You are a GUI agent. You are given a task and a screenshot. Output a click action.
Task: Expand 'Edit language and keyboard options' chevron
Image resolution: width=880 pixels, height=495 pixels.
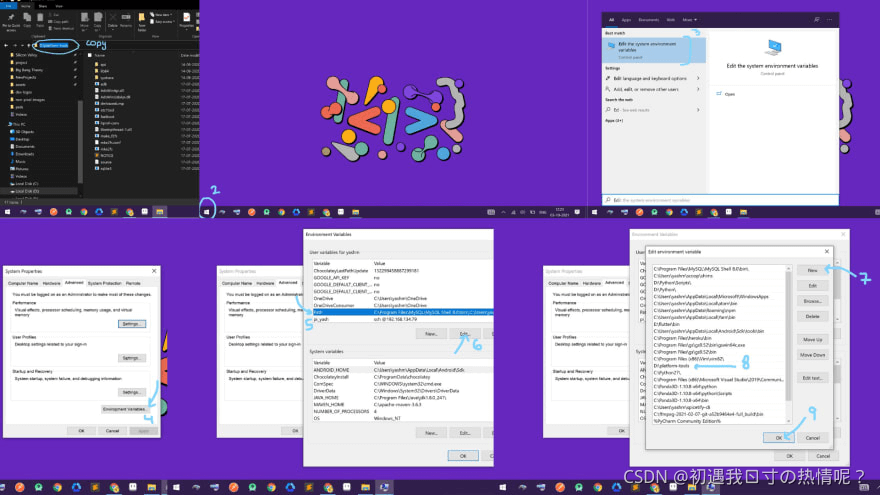[698, 78]
